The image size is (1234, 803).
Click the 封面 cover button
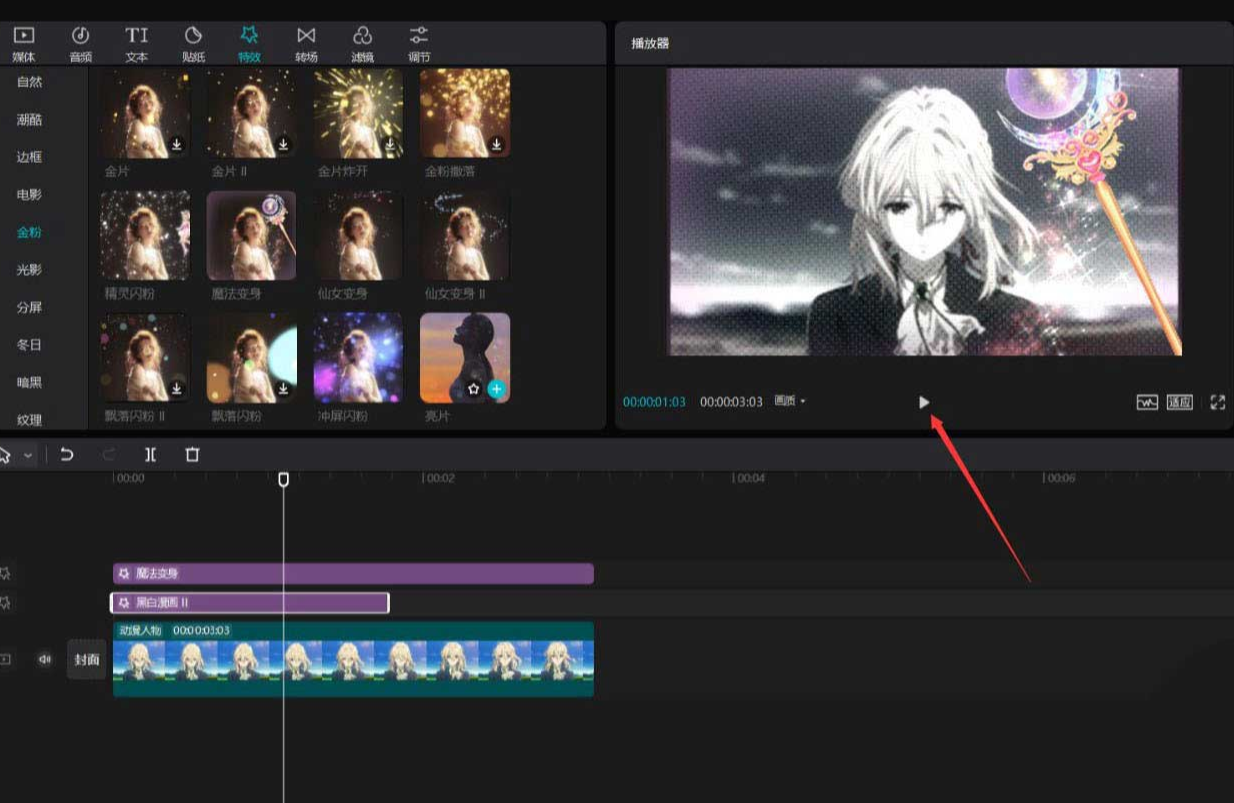86,660
